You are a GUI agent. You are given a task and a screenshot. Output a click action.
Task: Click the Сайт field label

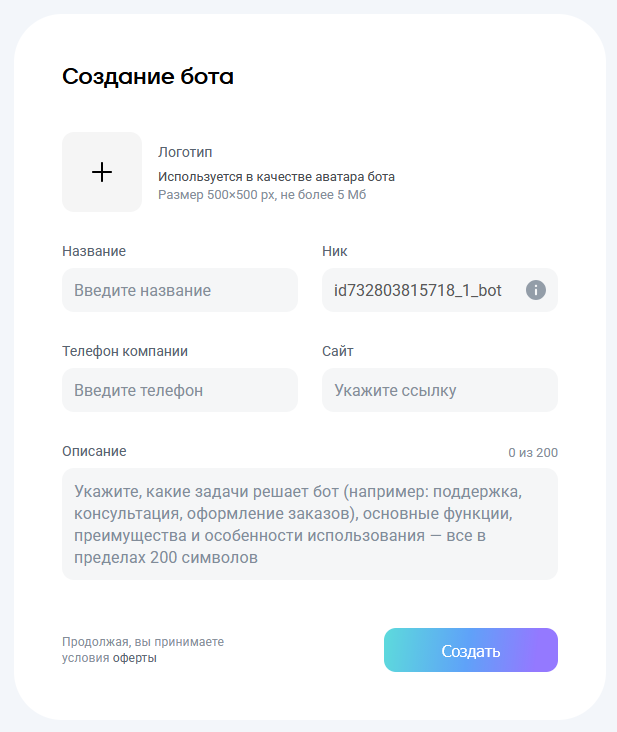tap(338, 351)
